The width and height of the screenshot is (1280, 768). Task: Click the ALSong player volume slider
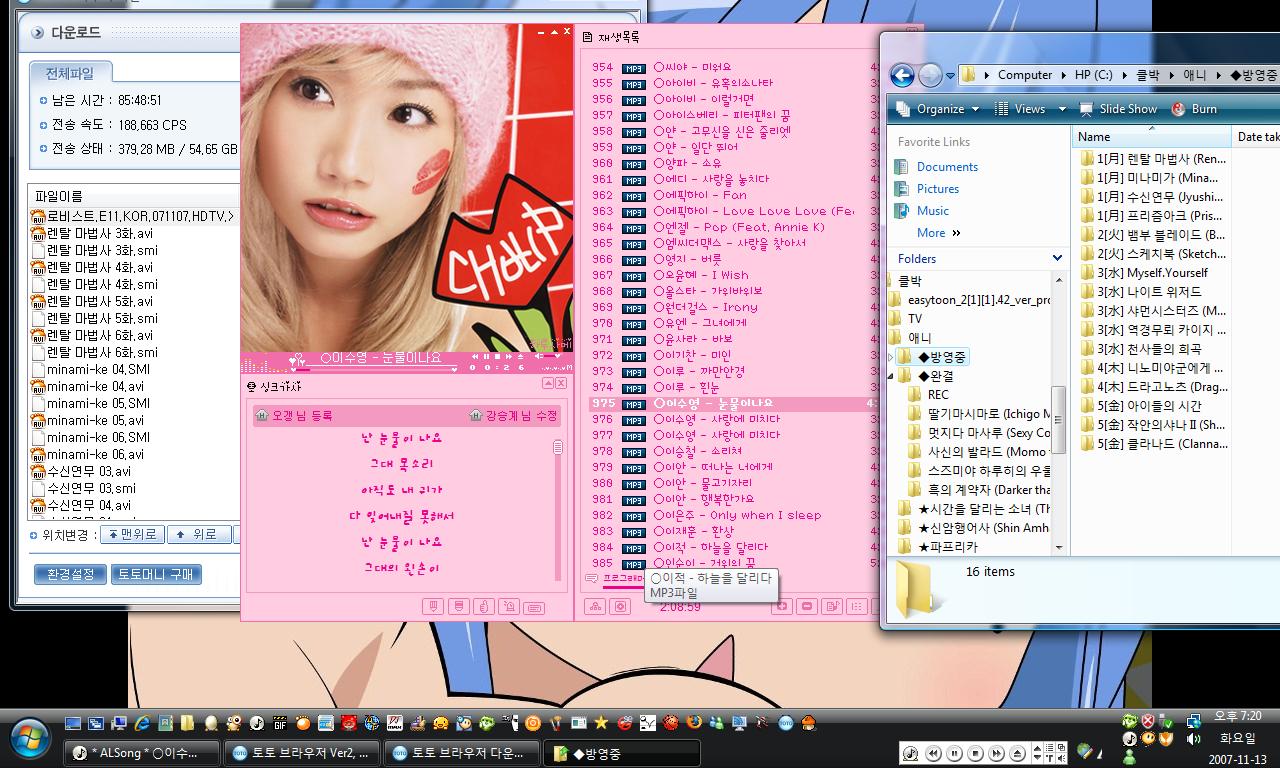[551, 356]
